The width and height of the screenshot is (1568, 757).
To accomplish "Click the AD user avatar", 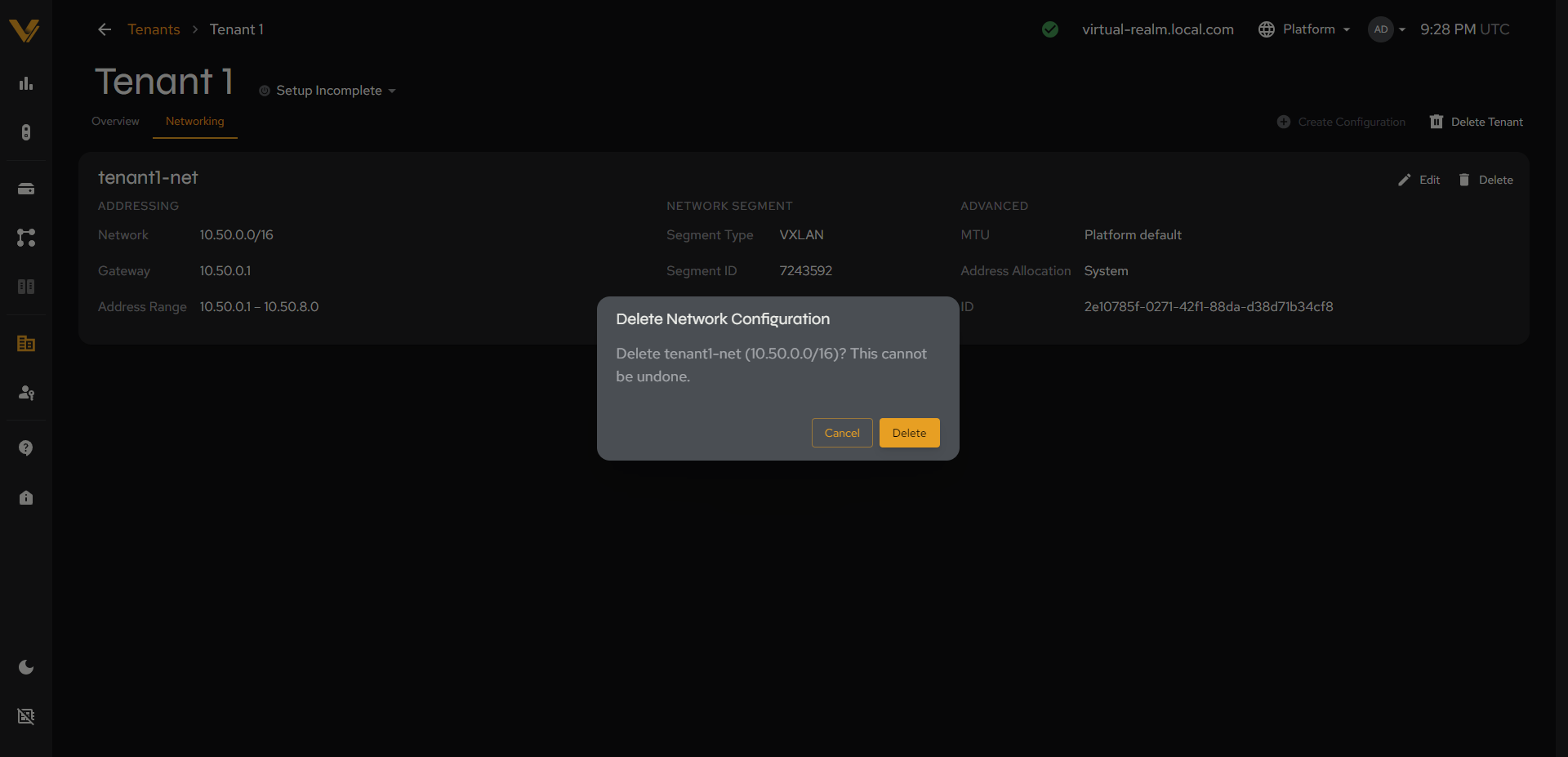I will [x=1381, y=29].
